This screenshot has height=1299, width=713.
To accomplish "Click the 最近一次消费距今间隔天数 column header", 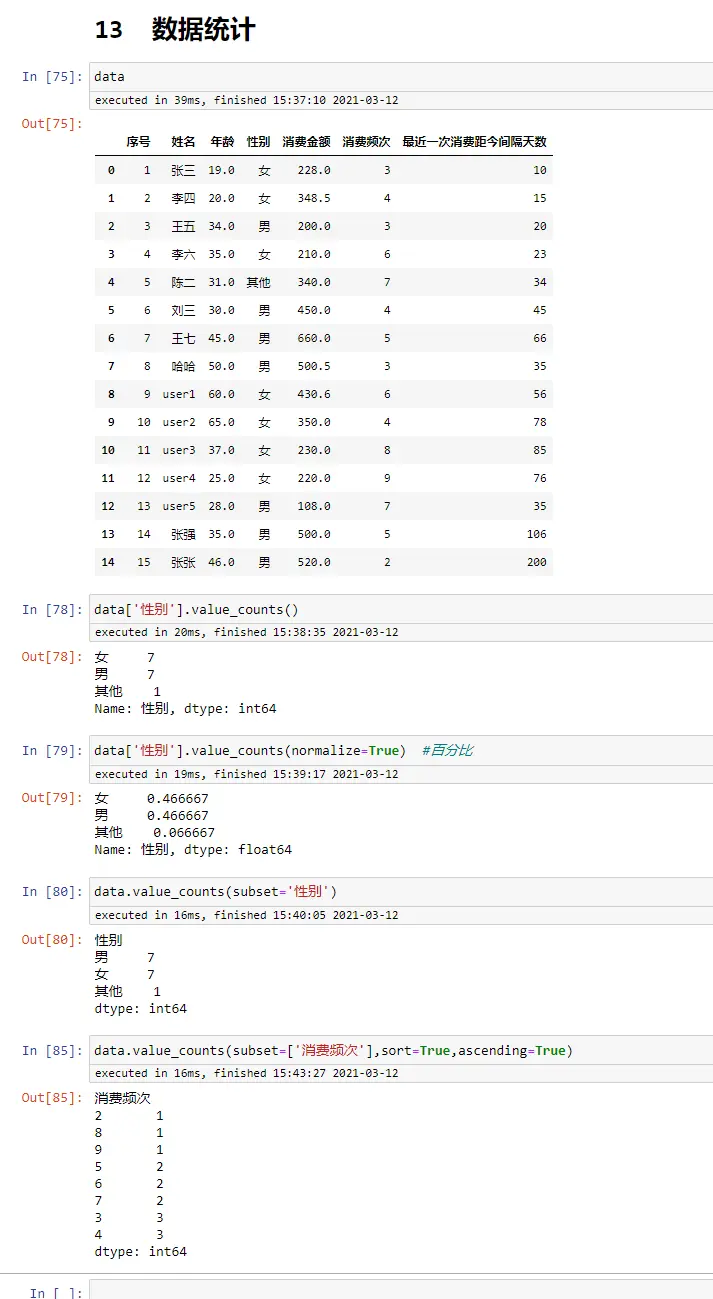I will point(474,142).
